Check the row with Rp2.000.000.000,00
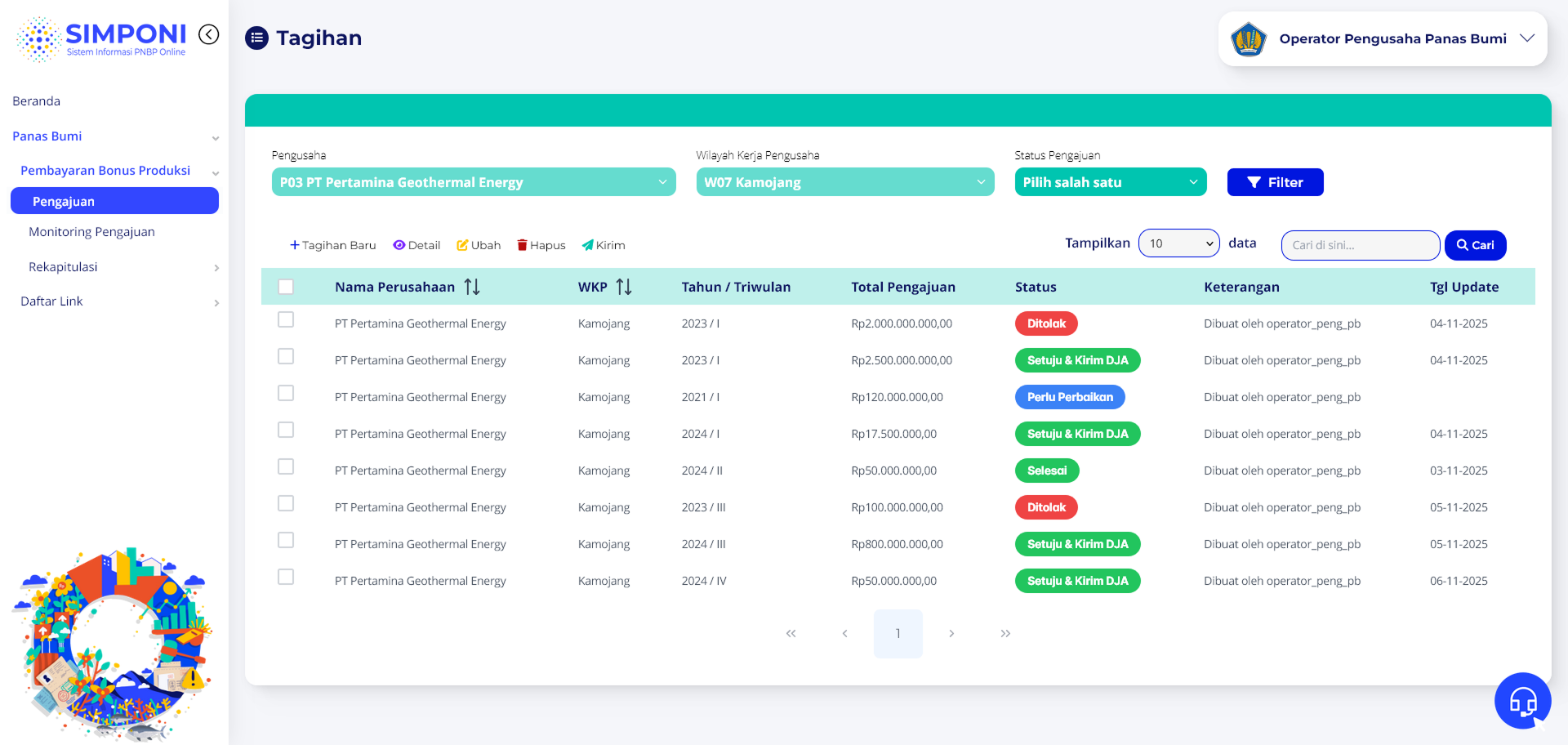The height and width of the screenshot is (745, 1568). 286,319
